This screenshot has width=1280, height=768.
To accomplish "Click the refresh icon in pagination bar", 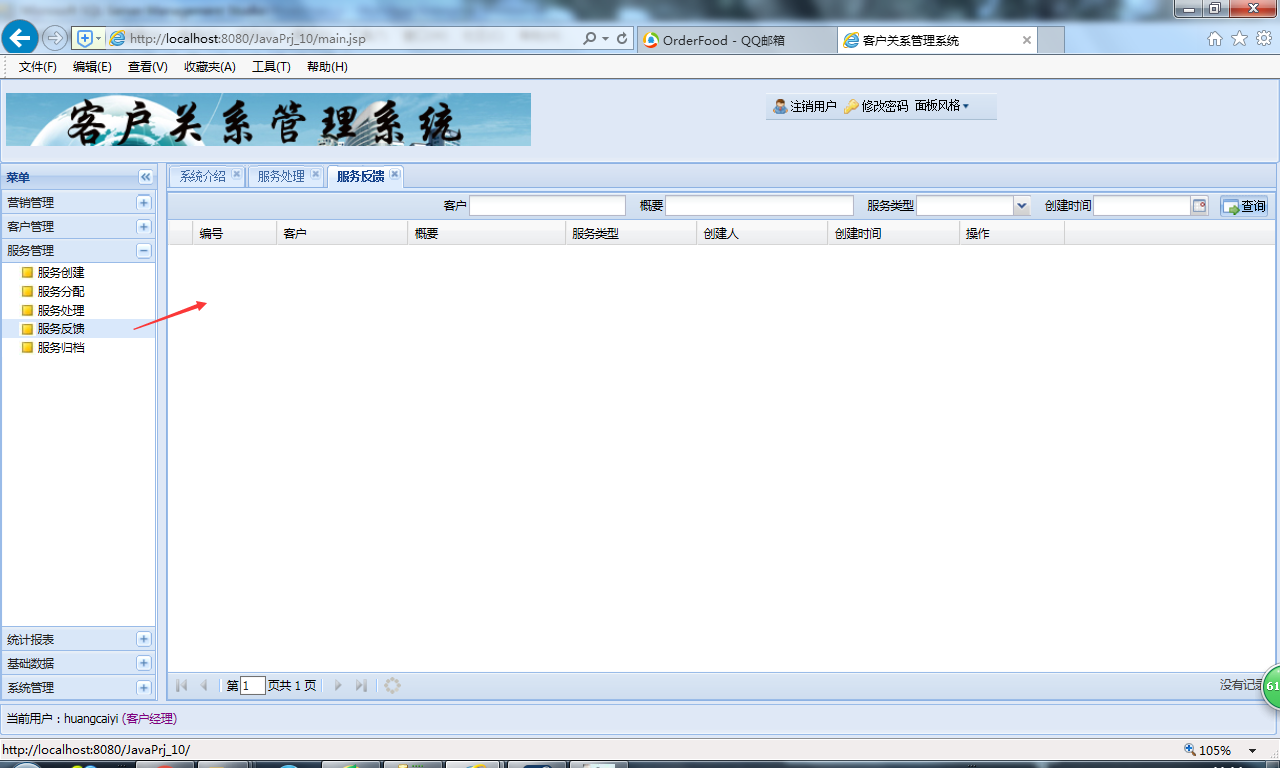I will (391, 685).
